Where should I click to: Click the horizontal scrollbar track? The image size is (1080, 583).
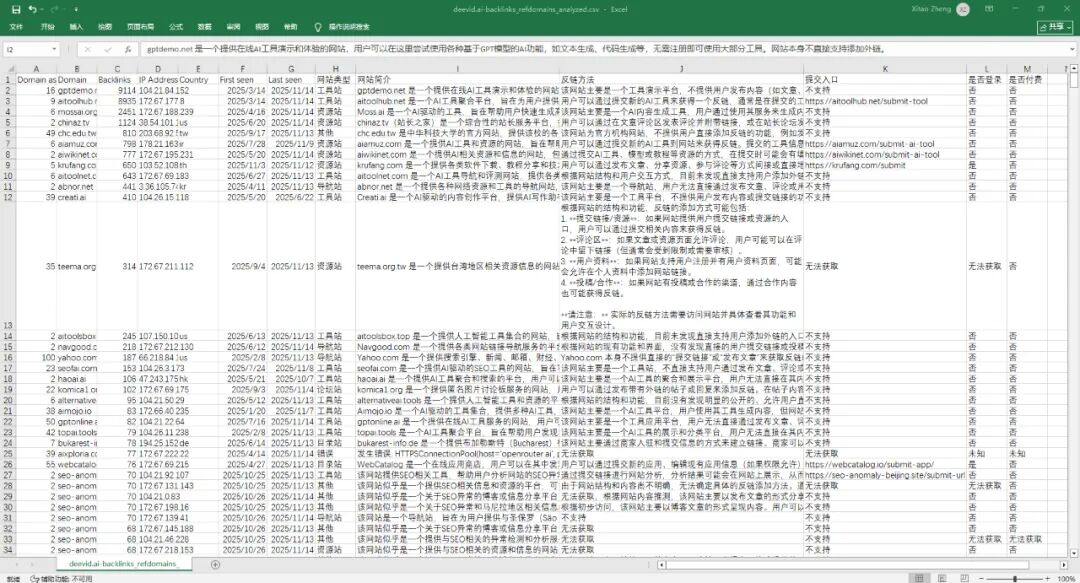[x=862, y=564]
